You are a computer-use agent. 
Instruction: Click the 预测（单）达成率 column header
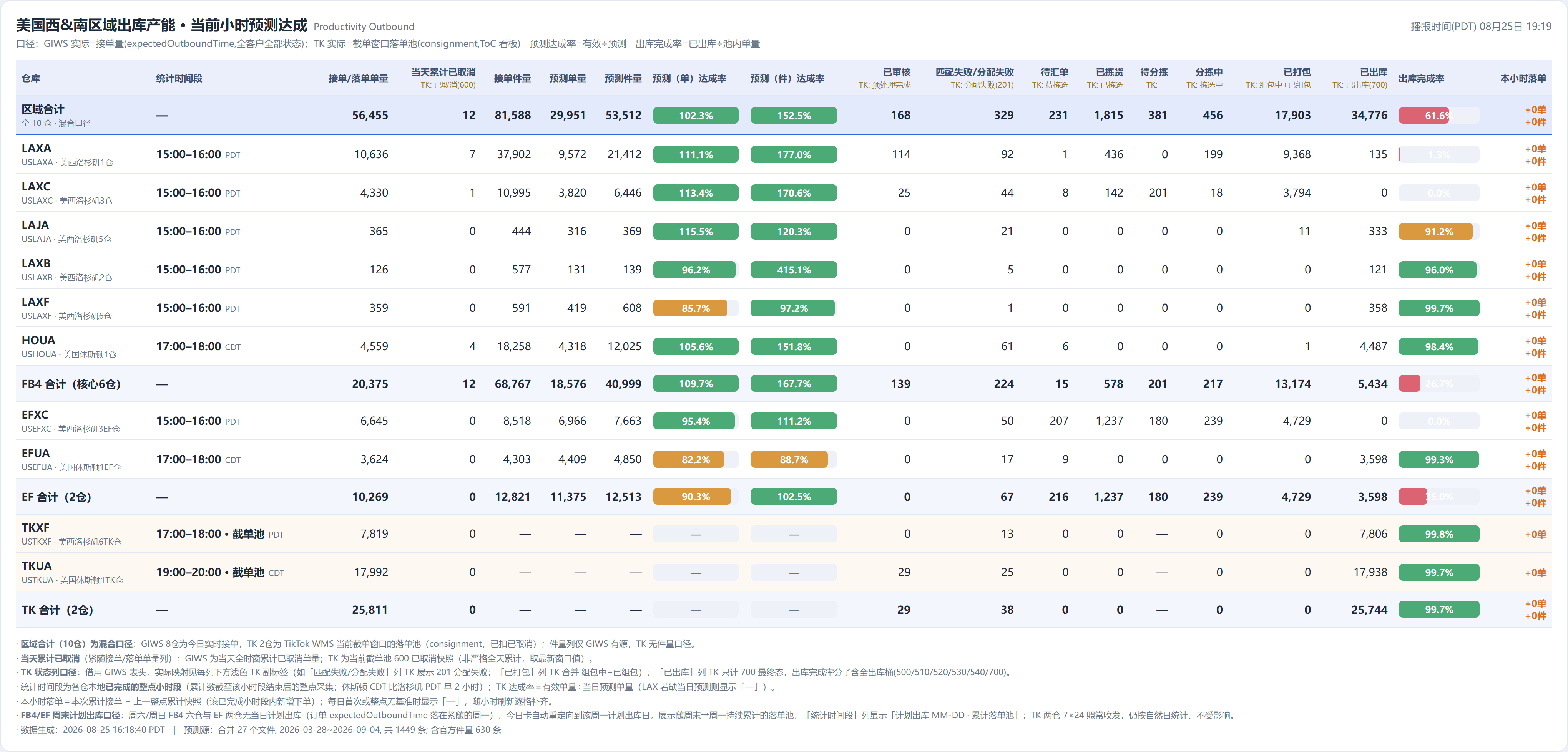[x=689, y=78]
